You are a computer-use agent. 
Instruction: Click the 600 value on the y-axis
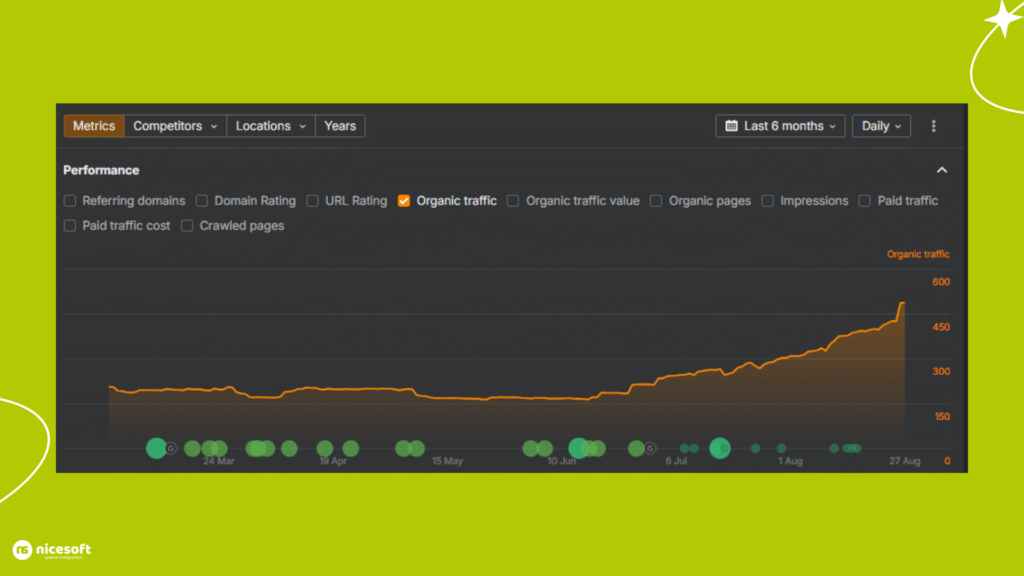[x=941, y=281]
